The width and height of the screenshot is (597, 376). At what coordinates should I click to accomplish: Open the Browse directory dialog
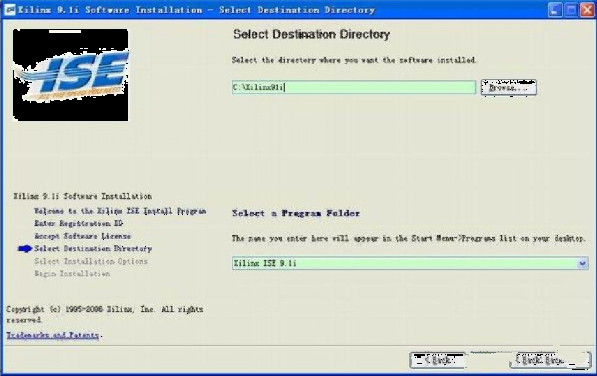509,88
